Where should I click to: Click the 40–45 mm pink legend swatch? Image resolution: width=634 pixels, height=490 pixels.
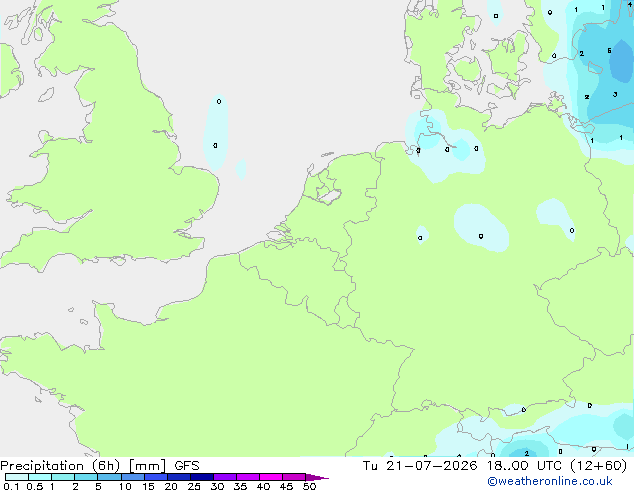click(271, 477)
